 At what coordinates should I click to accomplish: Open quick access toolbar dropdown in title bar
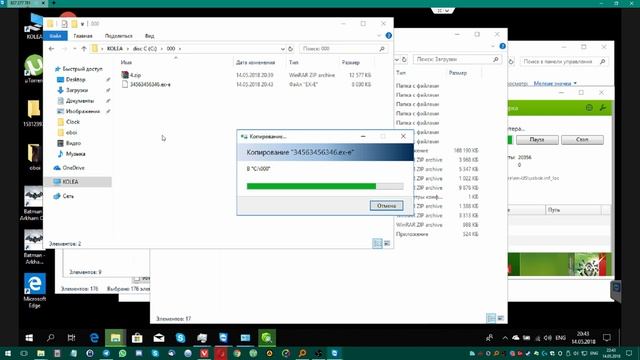click(x=82, y=24)
